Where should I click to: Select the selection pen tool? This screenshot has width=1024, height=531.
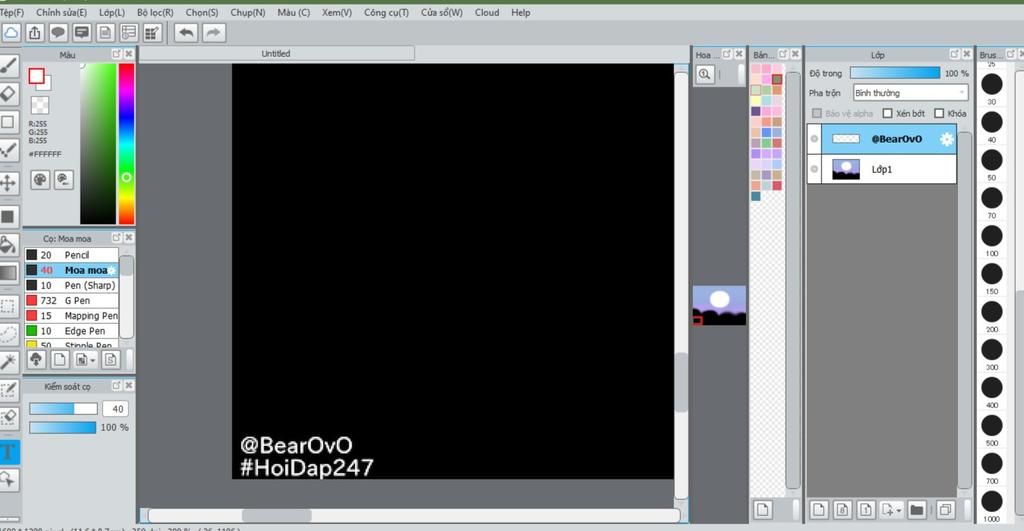point(8,391)
